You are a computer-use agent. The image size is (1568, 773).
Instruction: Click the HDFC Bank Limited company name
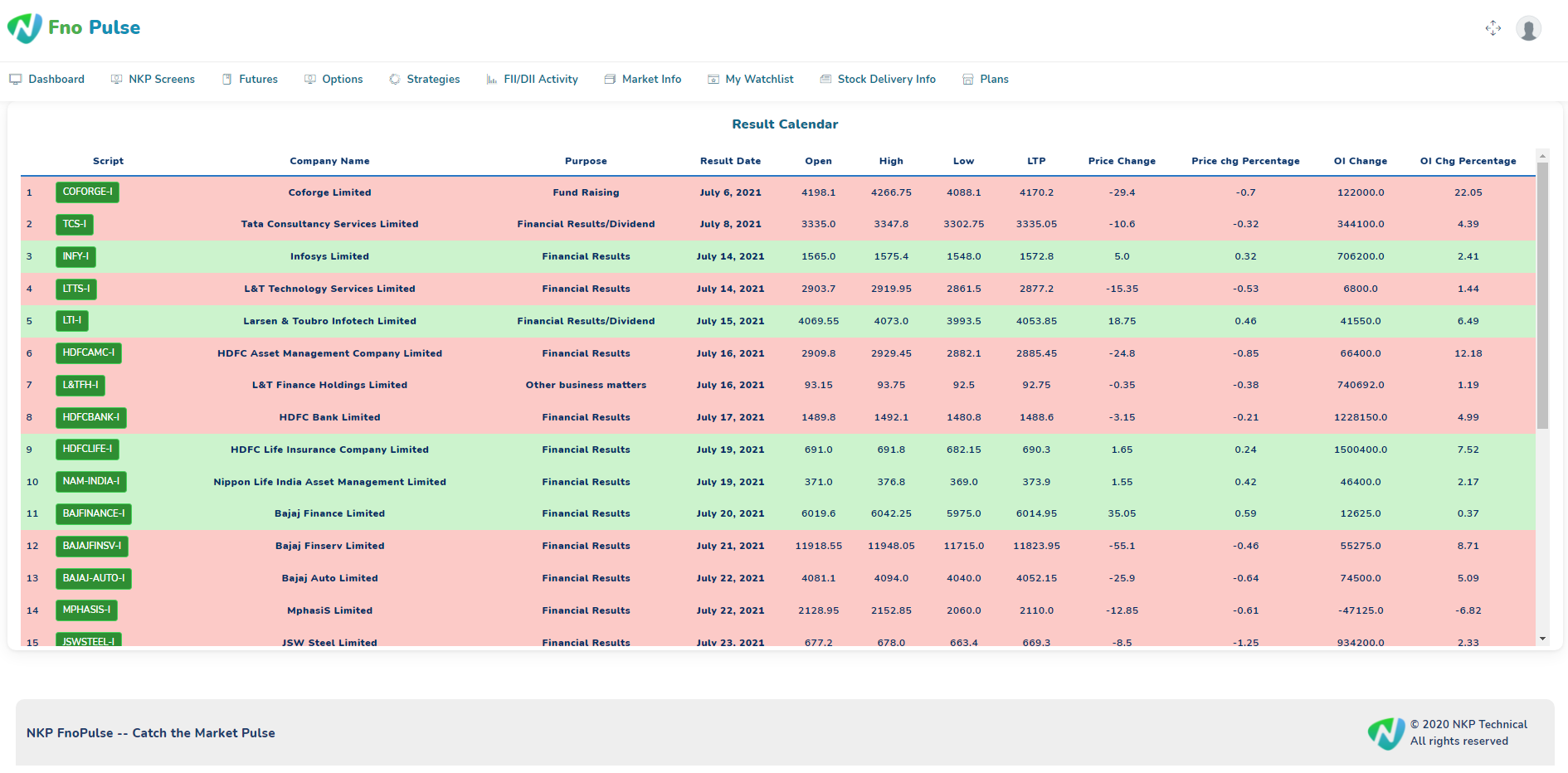click(329, 418)
